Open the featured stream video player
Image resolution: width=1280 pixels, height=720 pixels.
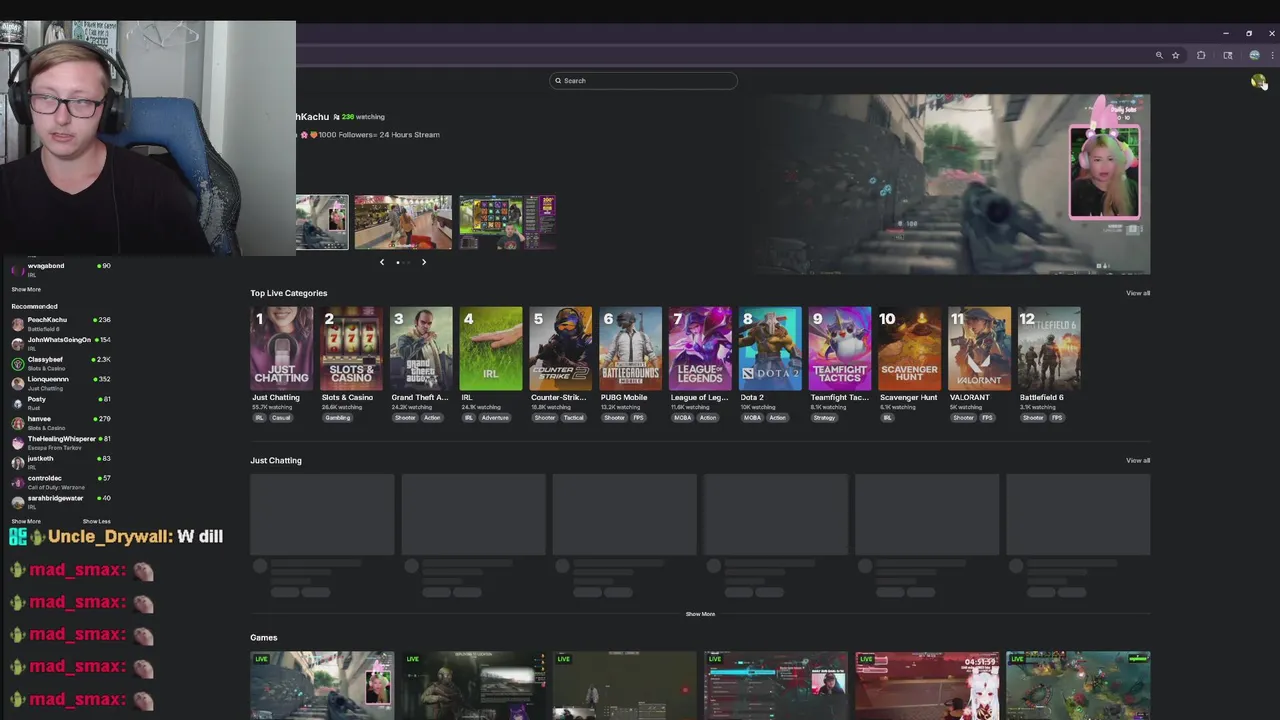952,184
